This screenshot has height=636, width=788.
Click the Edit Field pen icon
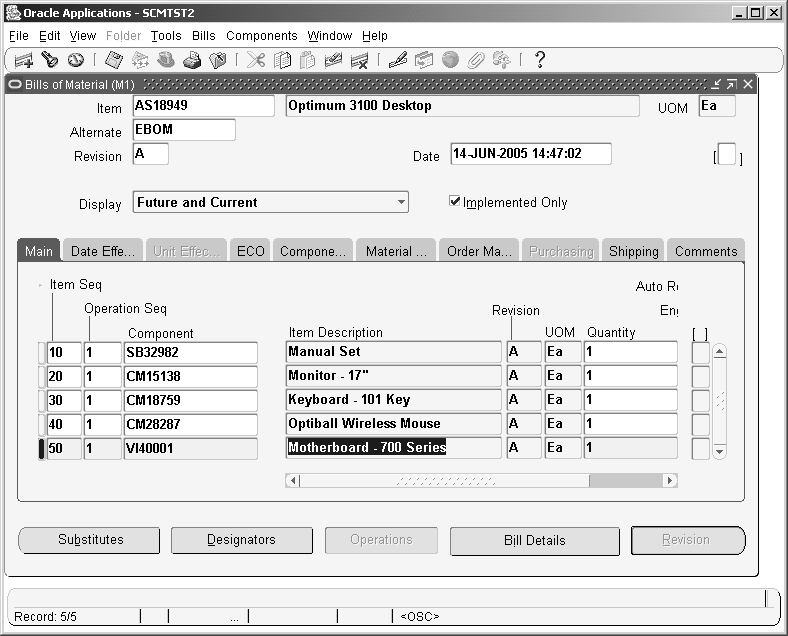(x=398, y=60)
